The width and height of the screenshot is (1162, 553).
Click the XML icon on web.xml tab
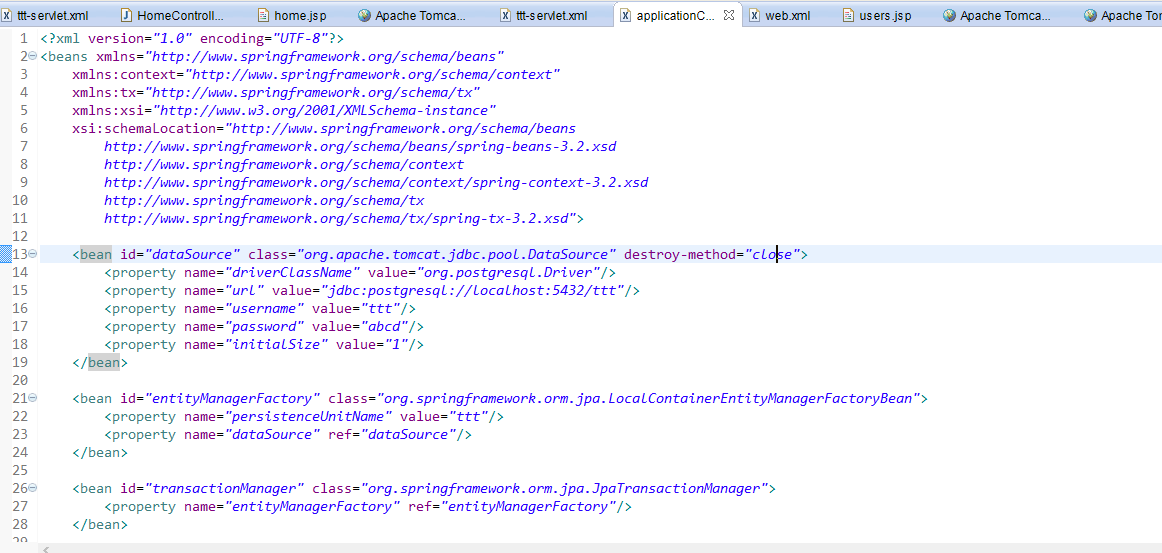(x=754, y=16)
